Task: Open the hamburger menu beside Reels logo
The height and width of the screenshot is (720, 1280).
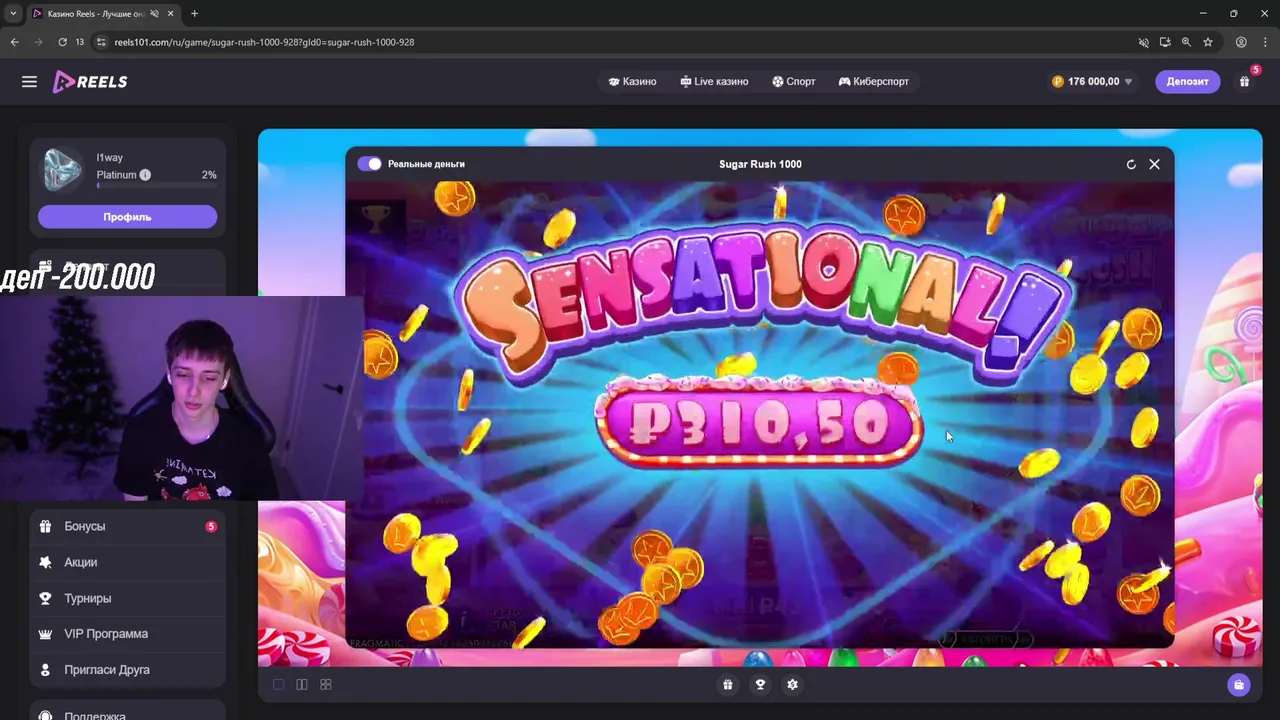Action: pos(29,82)
